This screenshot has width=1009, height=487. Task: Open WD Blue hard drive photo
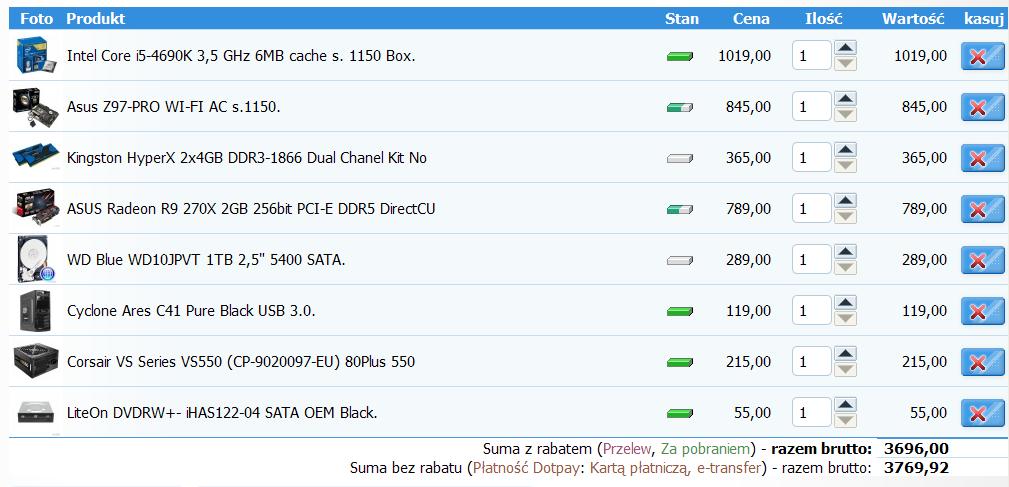point(35,261)
